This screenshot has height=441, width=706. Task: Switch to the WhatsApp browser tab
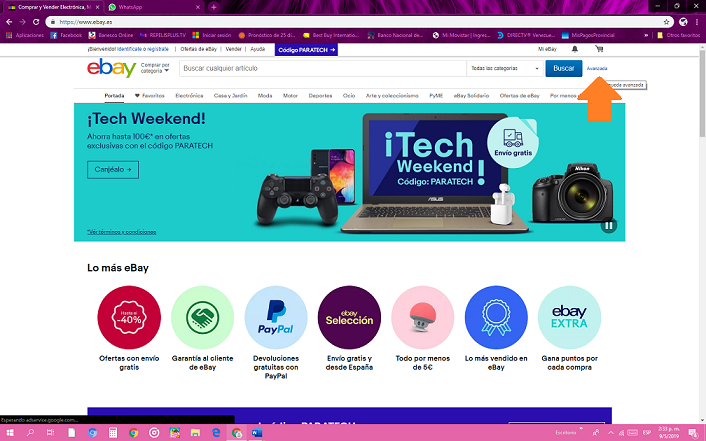pos(154,7)
